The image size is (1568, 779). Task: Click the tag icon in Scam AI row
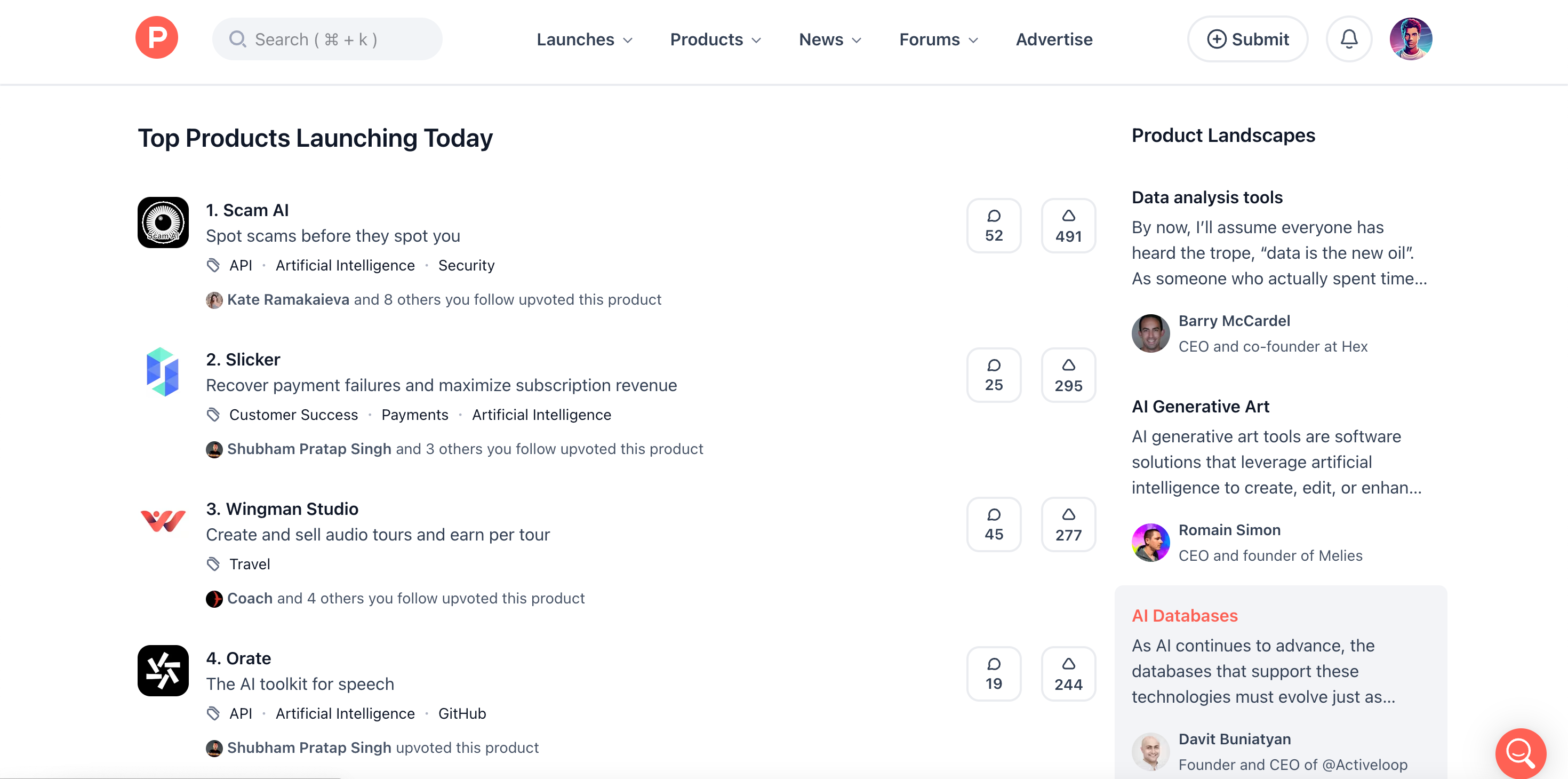tap(213, 266)
